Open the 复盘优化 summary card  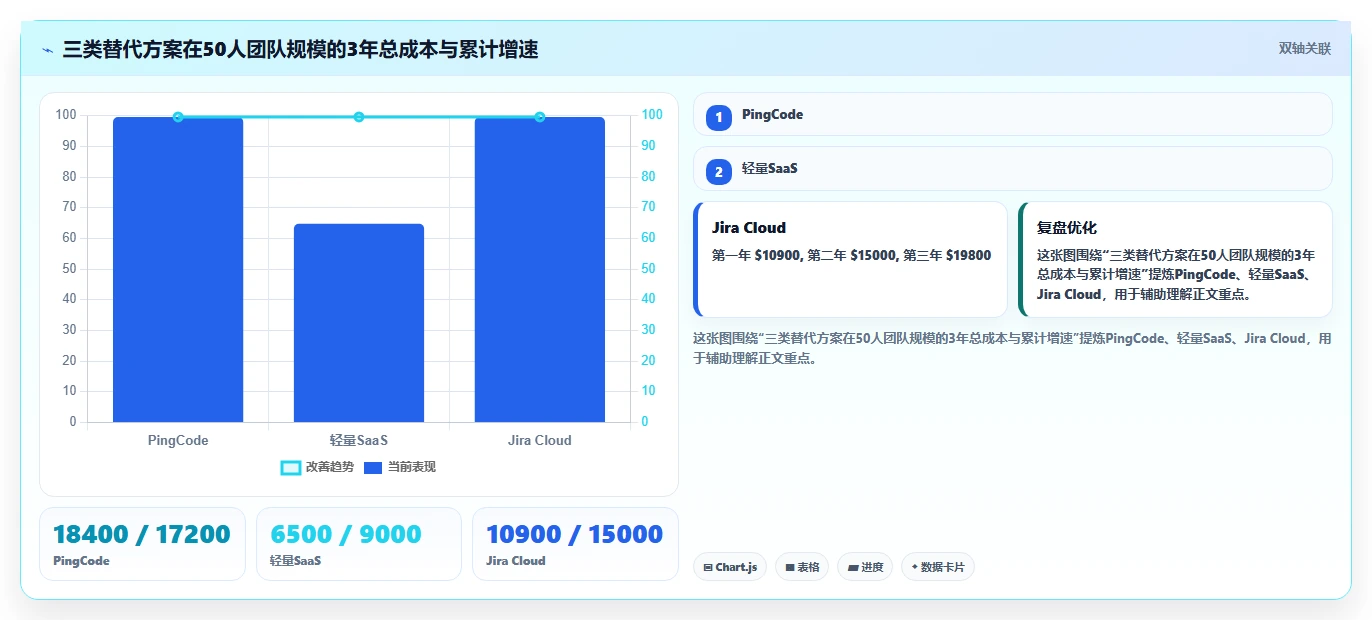coord(1175,259)
